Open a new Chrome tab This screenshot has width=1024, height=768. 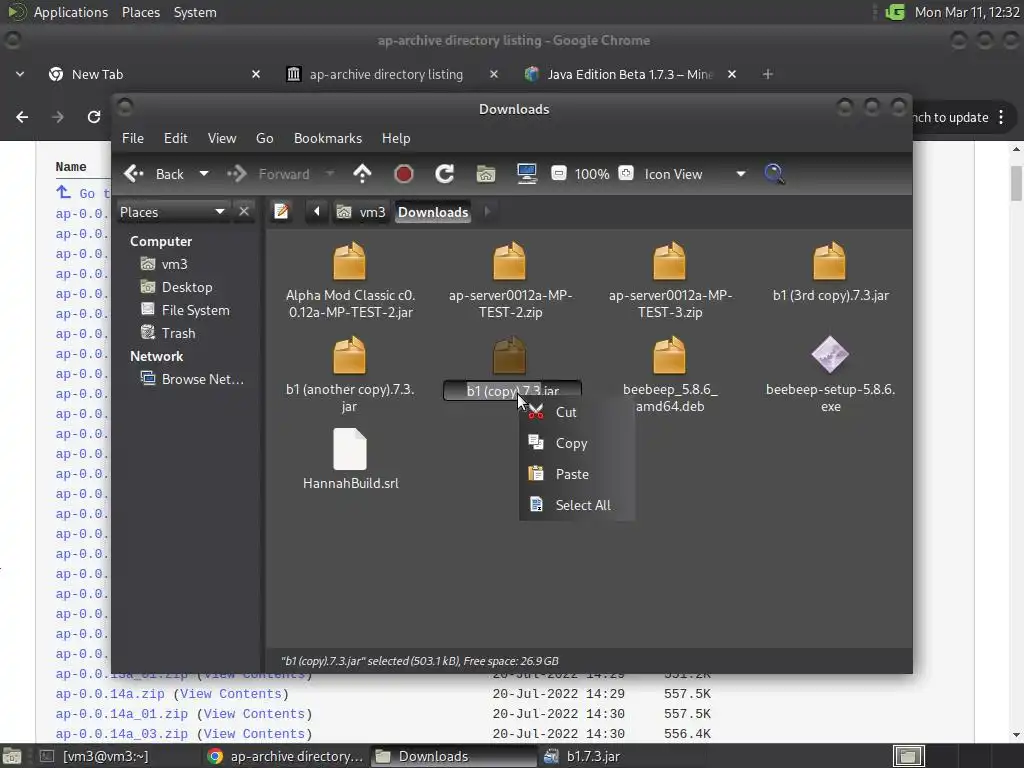coord(767,74)
